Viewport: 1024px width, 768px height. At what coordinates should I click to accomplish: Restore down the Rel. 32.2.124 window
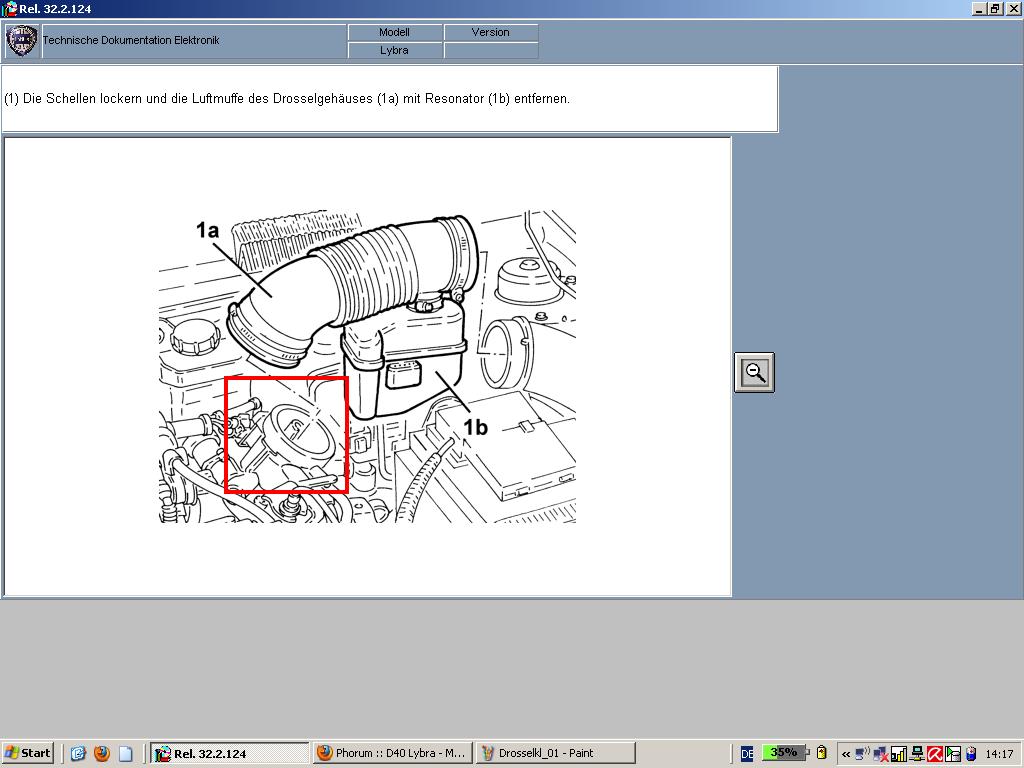click(x=995, y=8)
